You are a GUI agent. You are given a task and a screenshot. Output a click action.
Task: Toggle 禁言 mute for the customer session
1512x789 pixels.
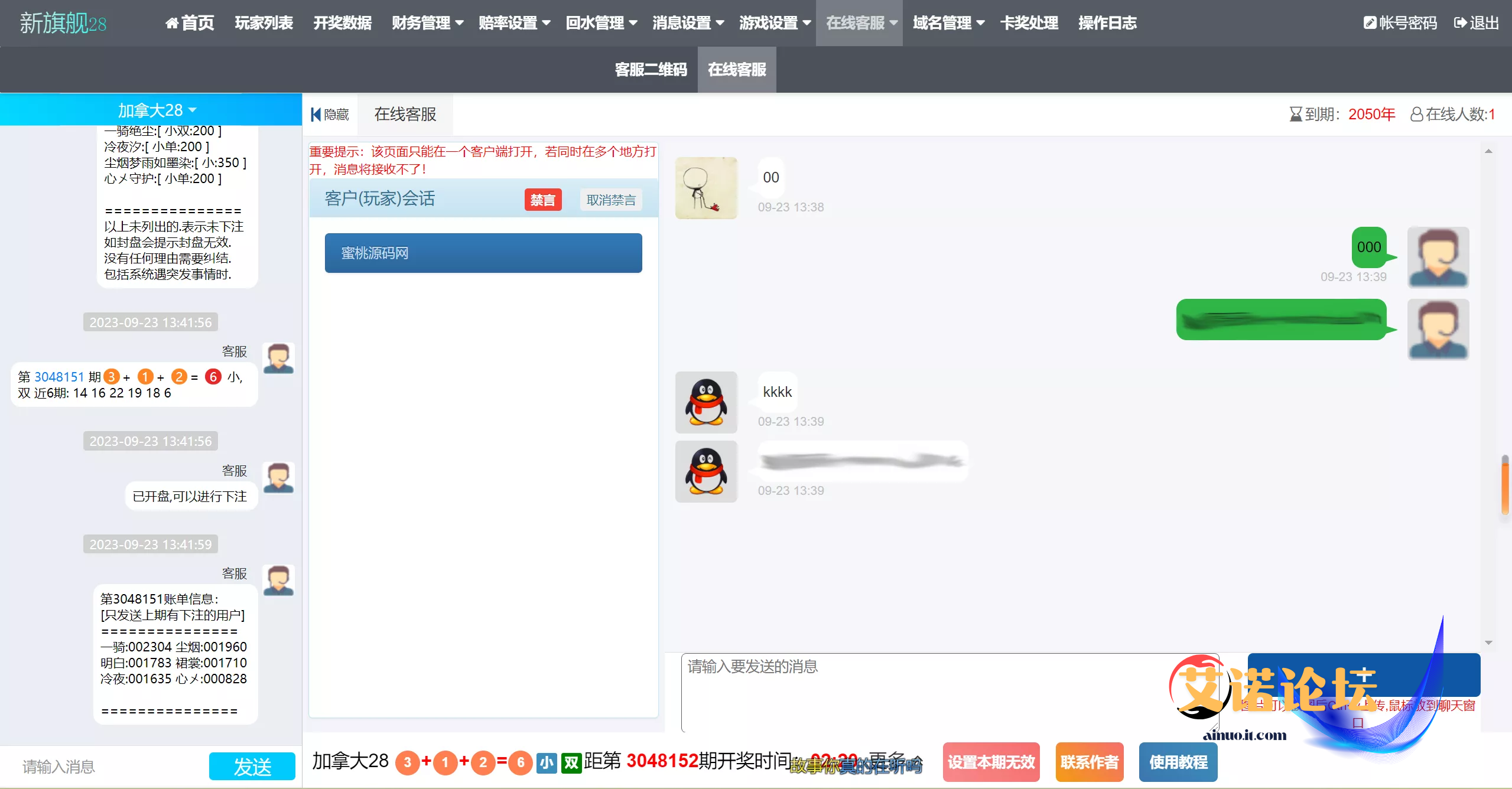tap(542, 200)
